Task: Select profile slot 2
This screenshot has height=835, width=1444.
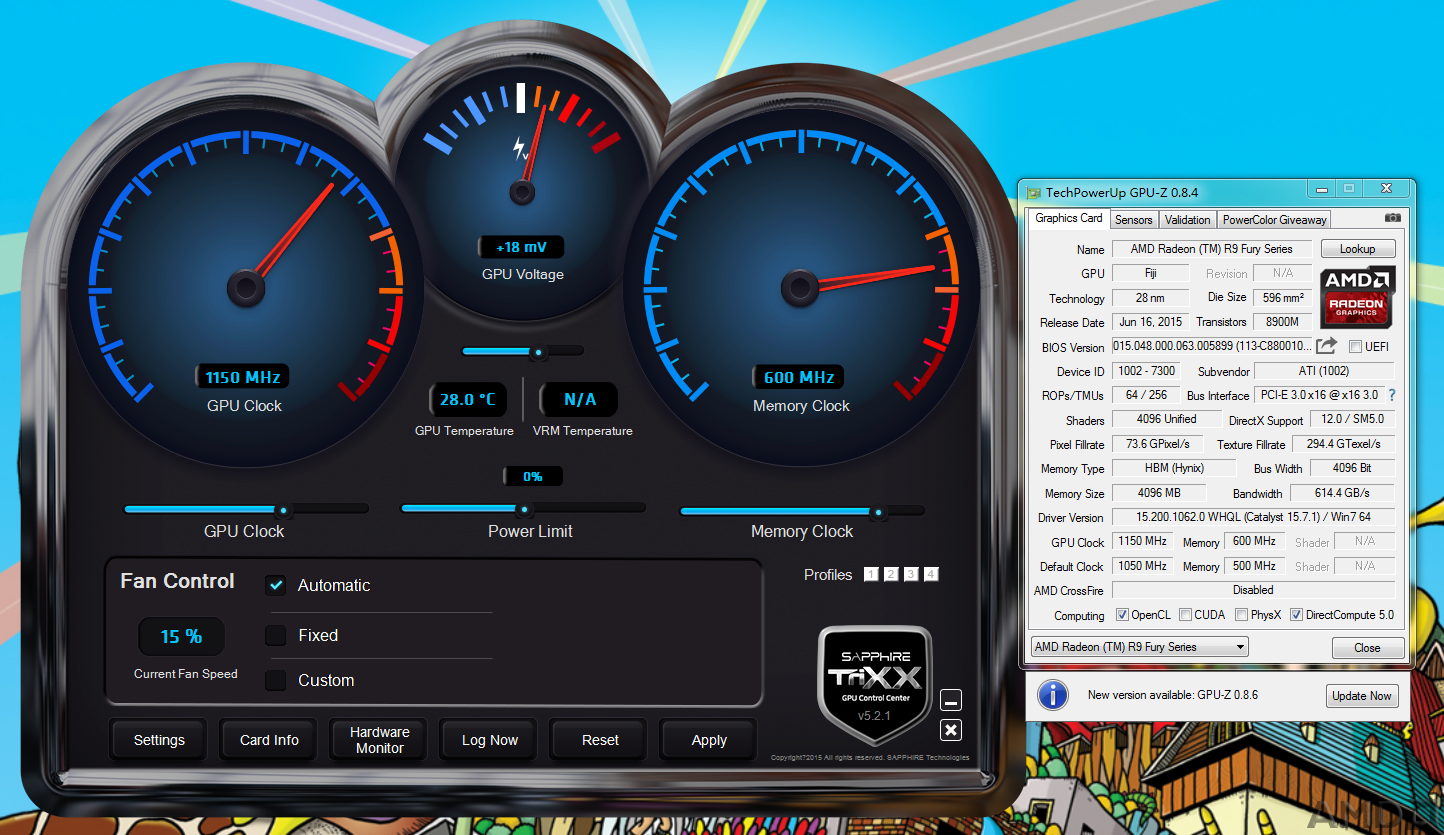Action: (x=891, y=574)
